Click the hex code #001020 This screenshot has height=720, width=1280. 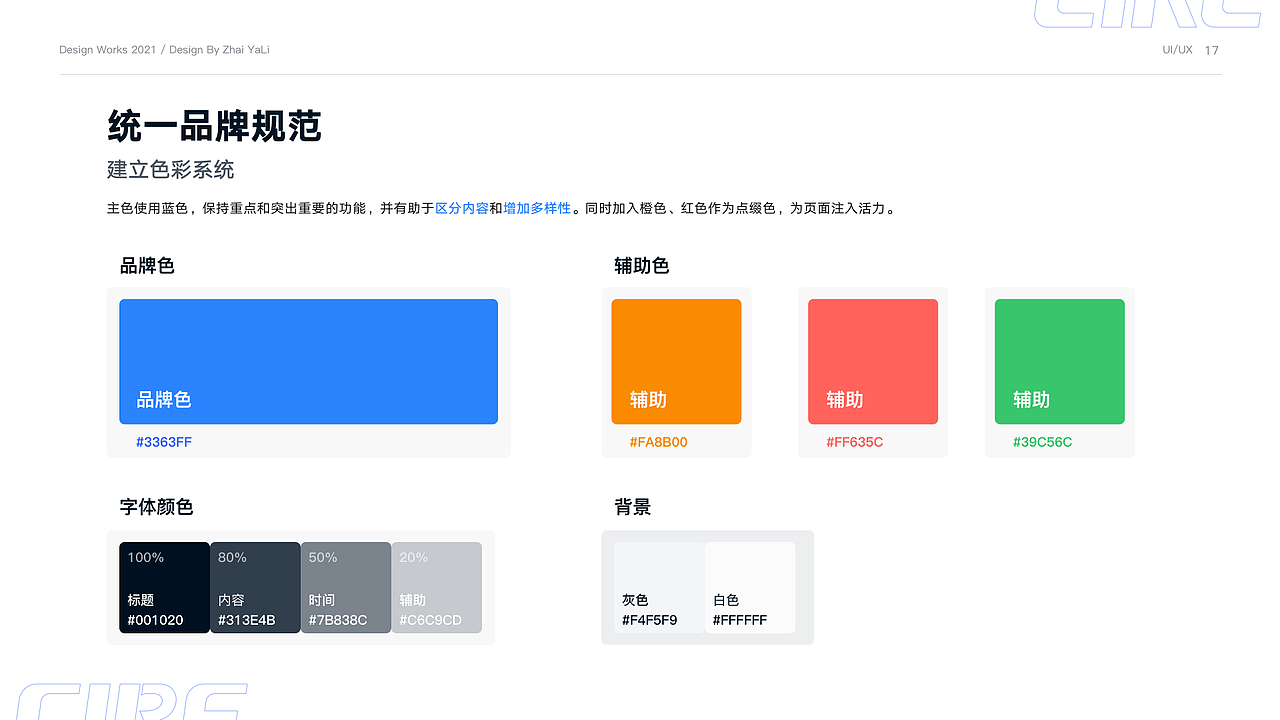coord(155,620)
